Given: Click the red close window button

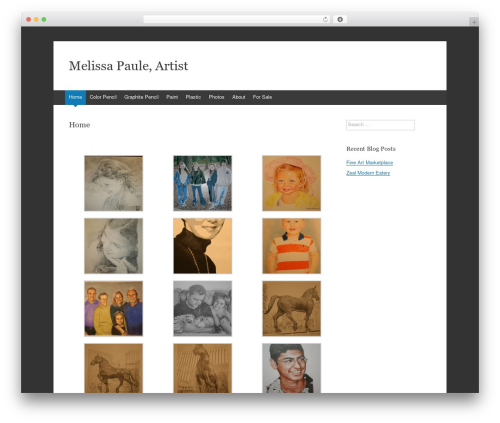Looking at the screenshot, I should pyautogui.click(x=29, y=19).
